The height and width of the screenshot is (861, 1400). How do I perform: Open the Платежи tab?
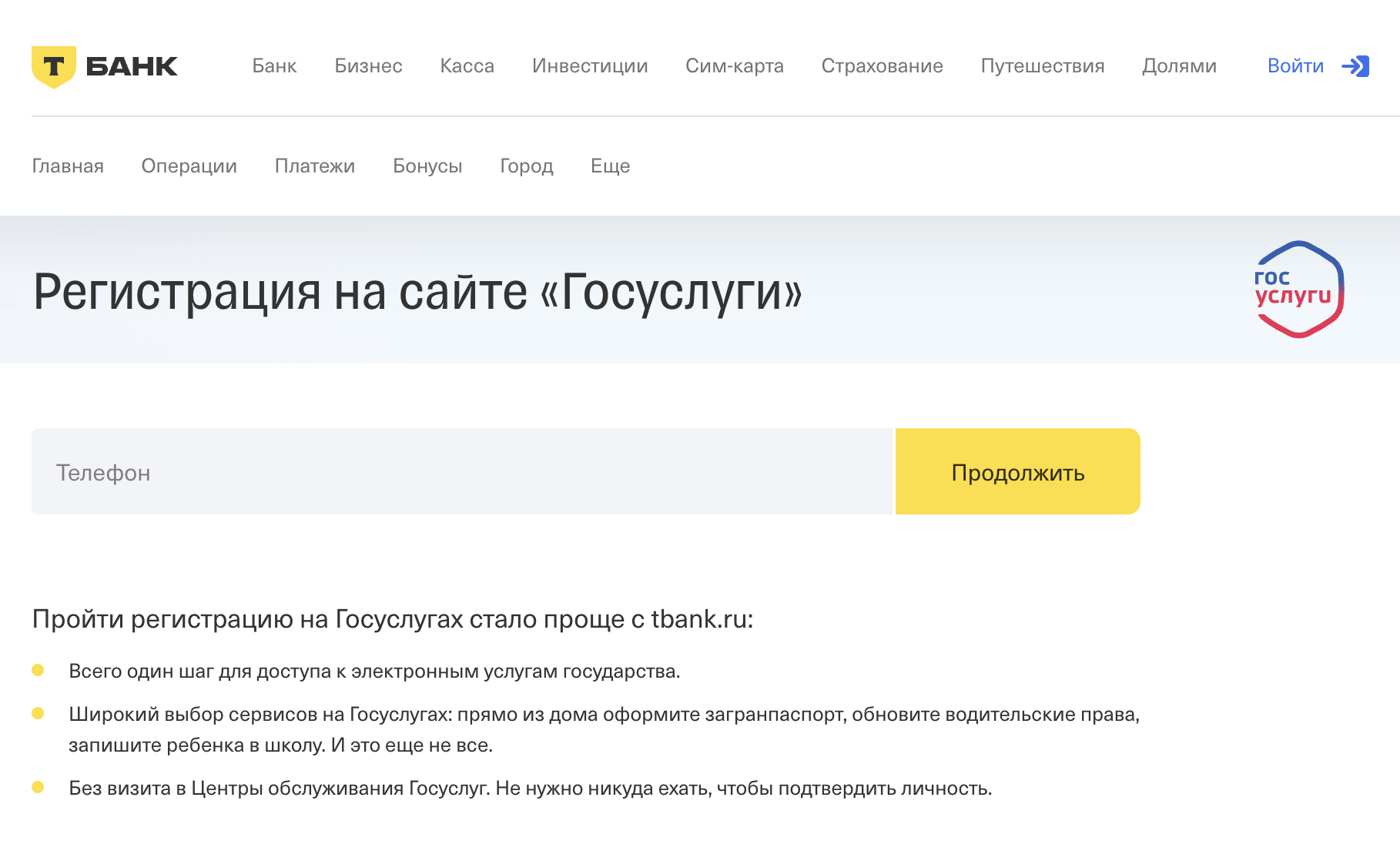tap(314, 166)
